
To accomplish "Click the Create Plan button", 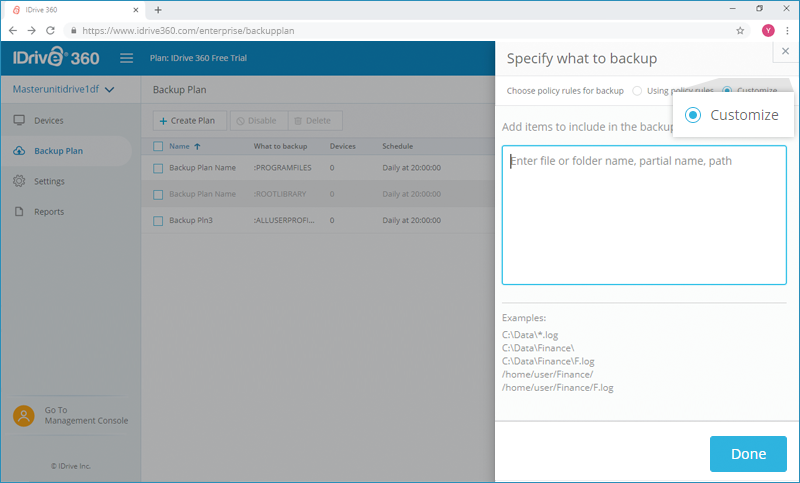I will (189, 121).
